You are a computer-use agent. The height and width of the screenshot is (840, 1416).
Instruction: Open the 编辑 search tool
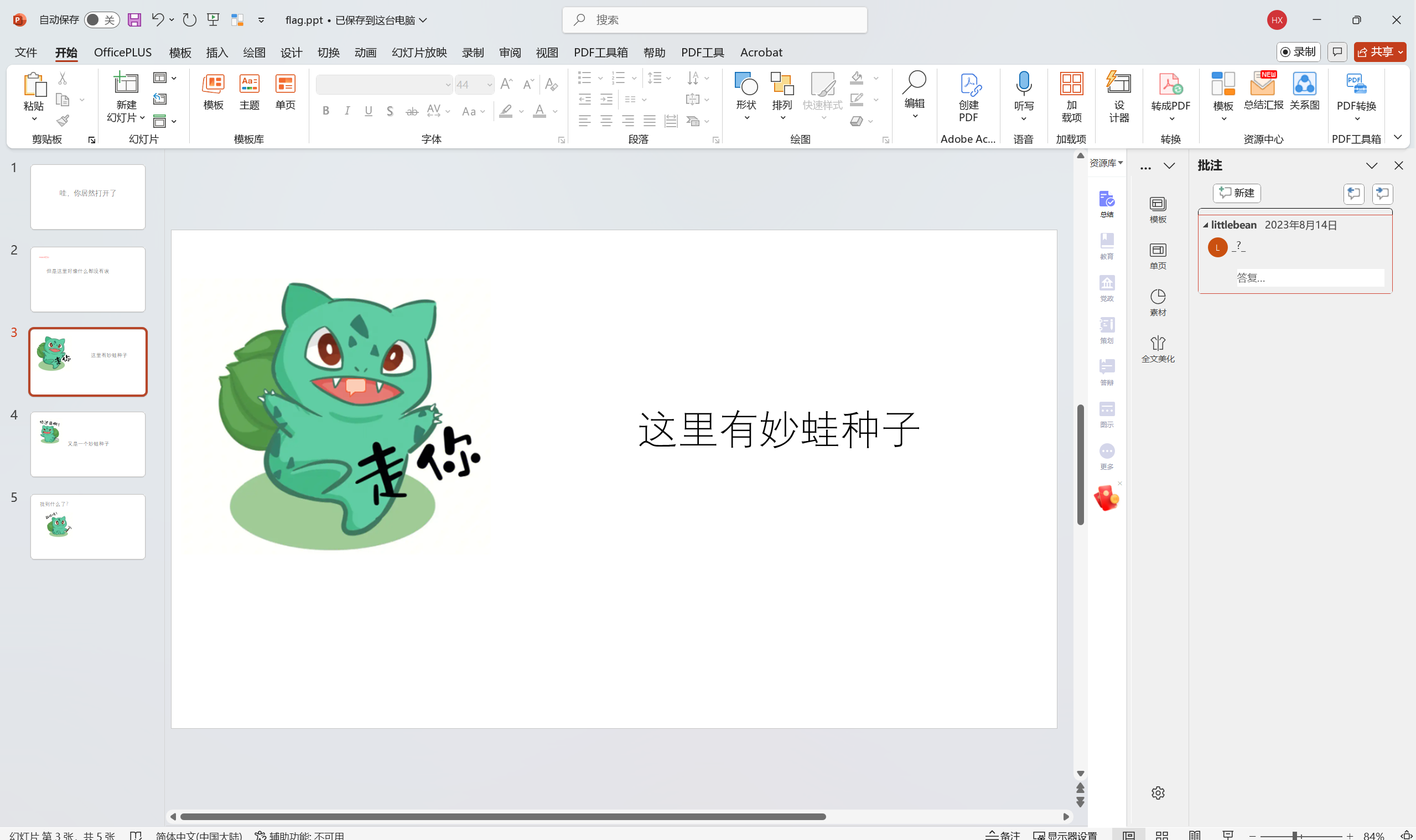(915, 94)
